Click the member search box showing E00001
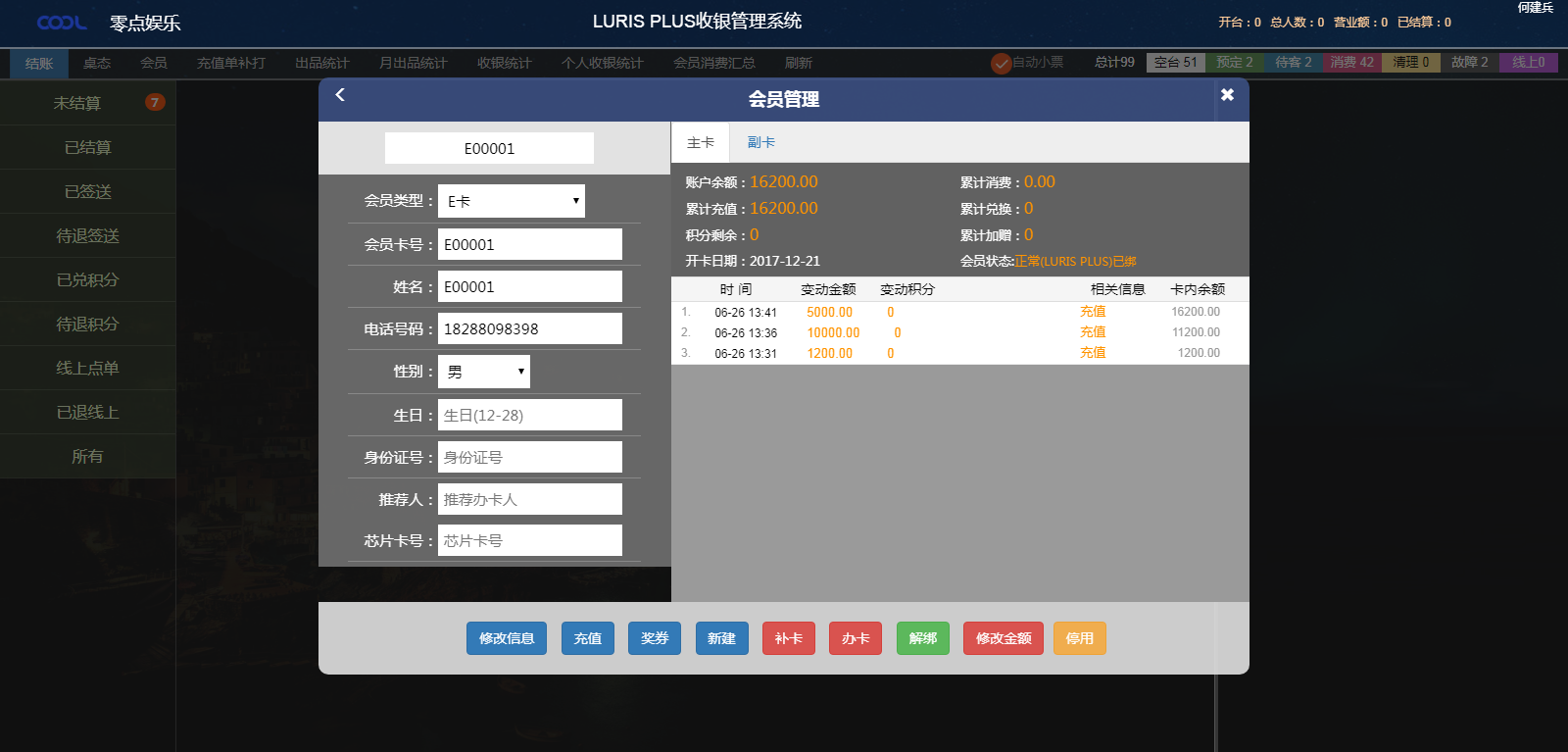 [489, 148]
